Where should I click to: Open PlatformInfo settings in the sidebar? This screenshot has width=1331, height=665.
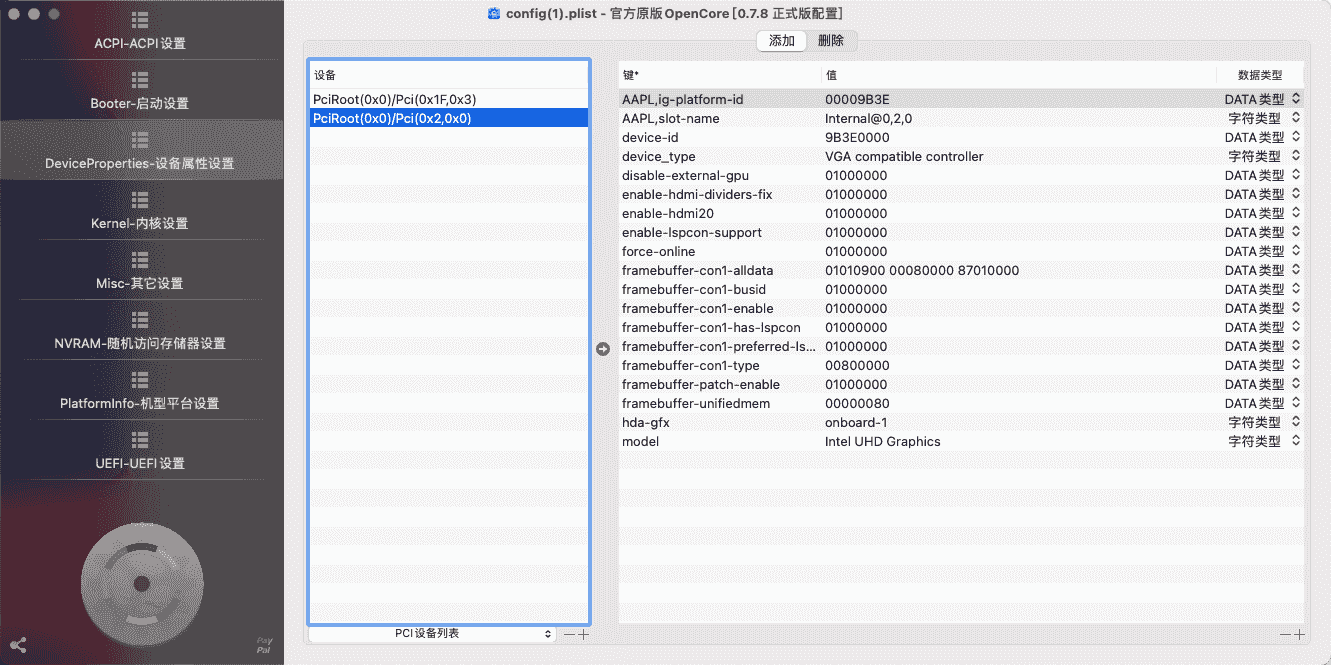coord(140,392)
